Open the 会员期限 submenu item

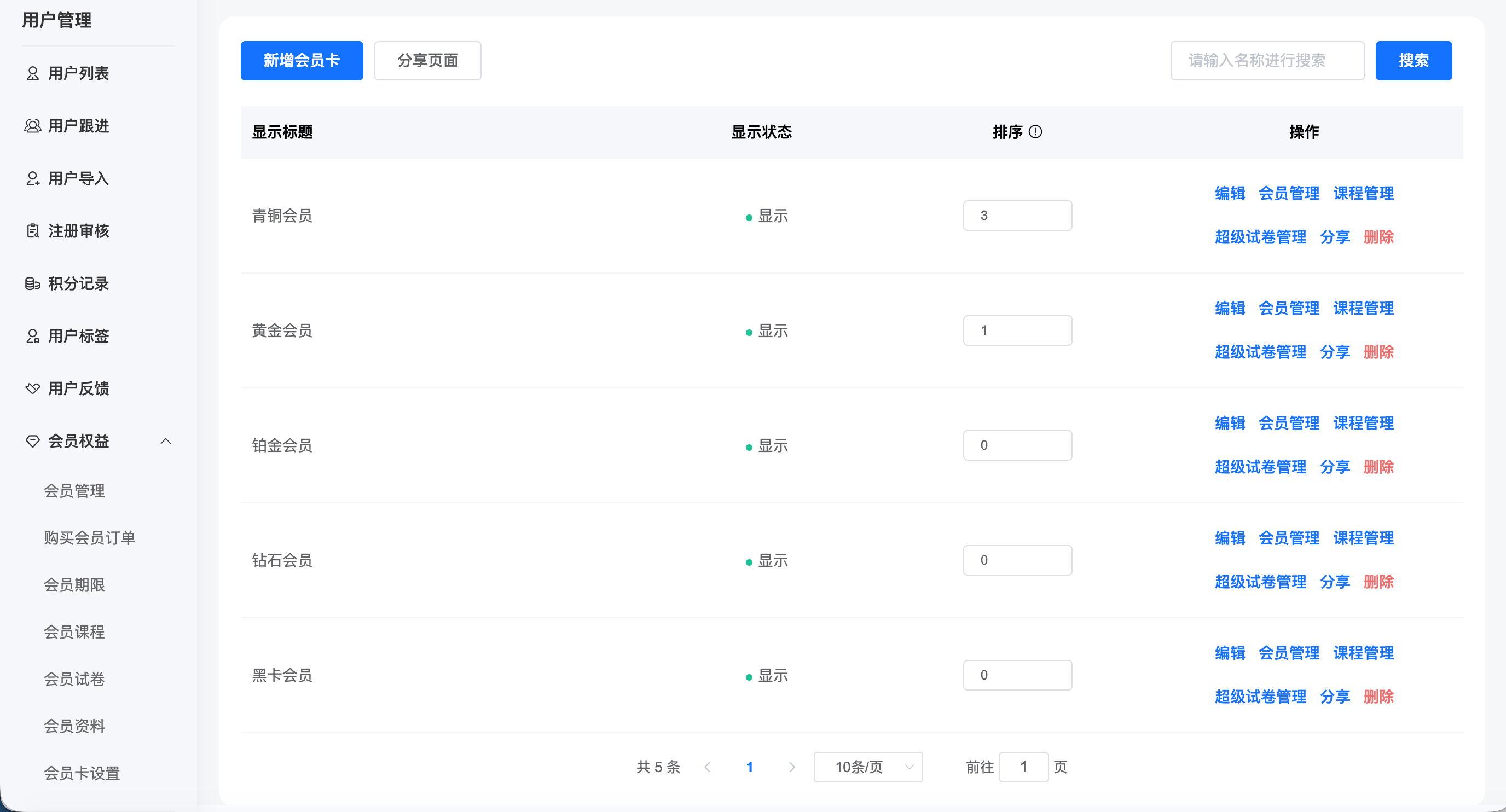pos(74,585)
